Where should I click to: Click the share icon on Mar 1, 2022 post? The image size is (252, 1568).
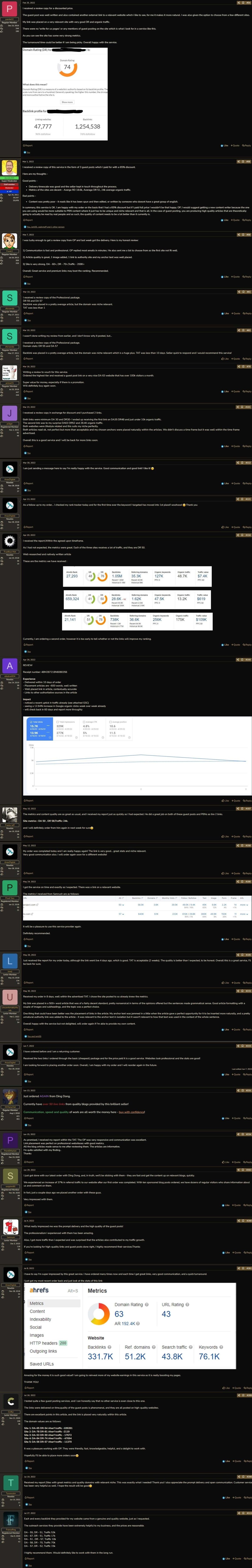[x=239, y=161]
